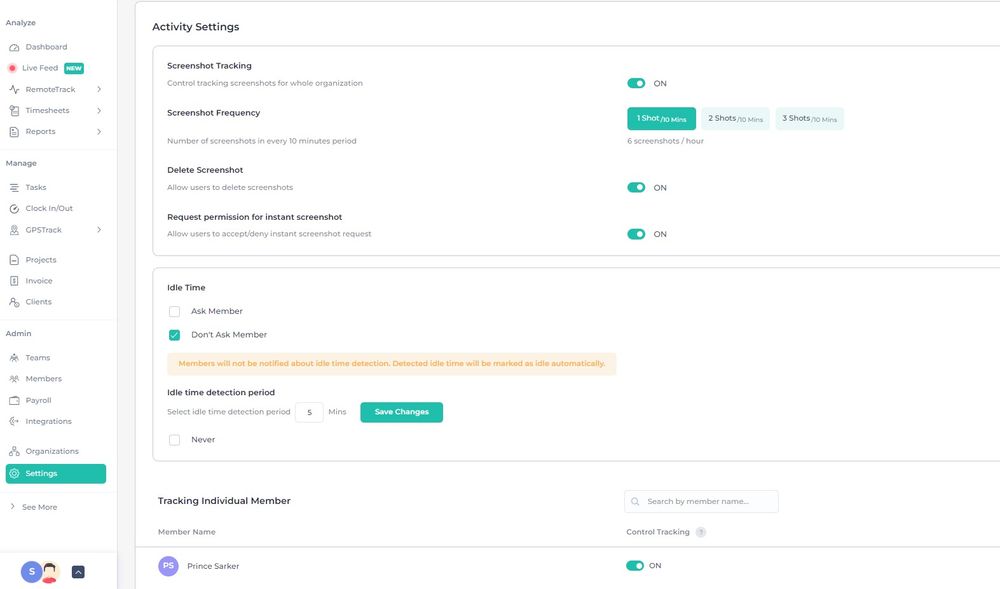The height and width of the screenshot is (589, 1000).
Task: Expand the GPSTrack menu
Action: (x=42, y=229)
